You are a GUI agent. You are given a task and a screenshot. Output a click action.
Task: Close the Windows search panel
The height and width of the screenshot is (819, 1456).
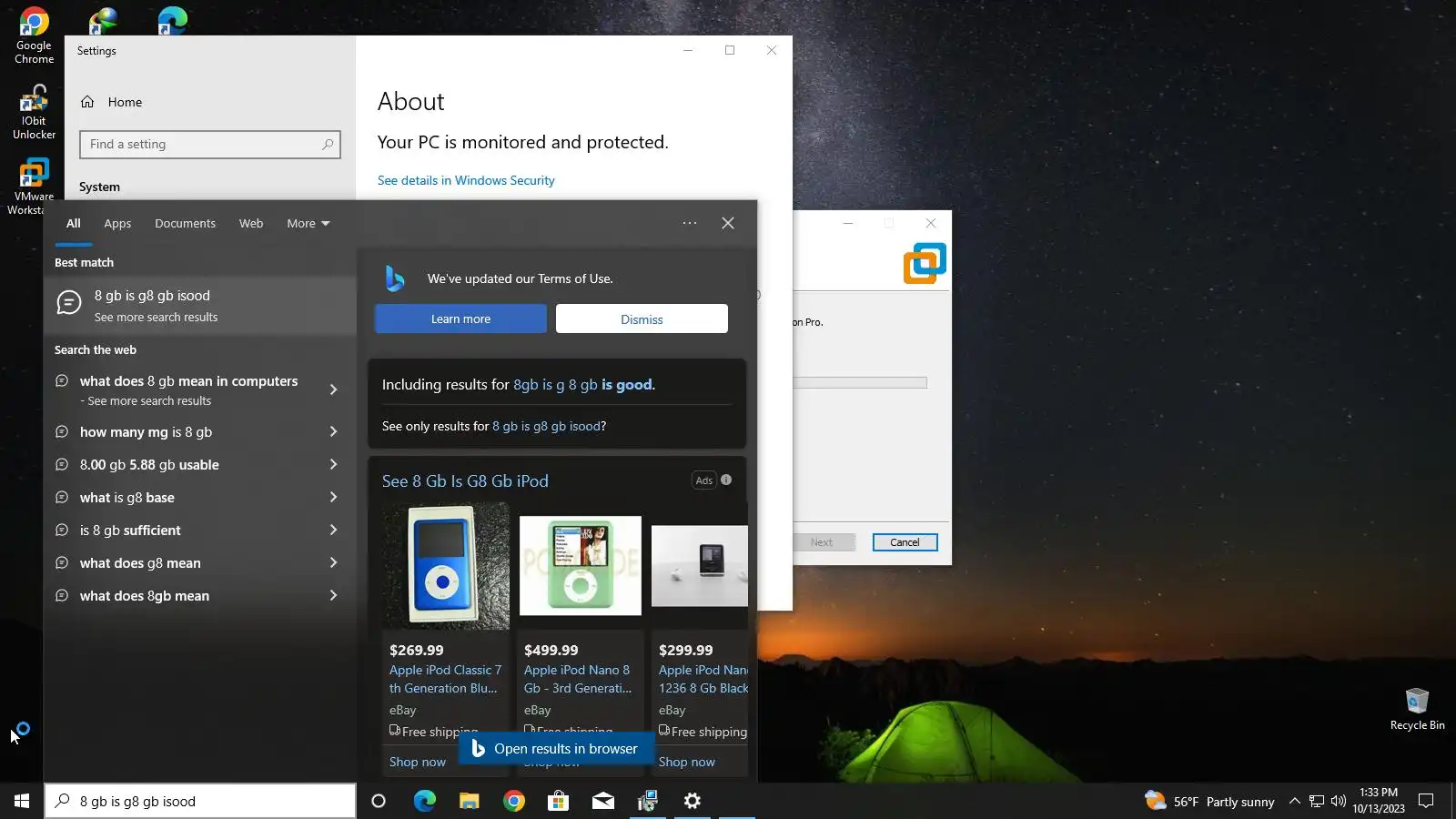pyautogui.click(x=728, y=223)
